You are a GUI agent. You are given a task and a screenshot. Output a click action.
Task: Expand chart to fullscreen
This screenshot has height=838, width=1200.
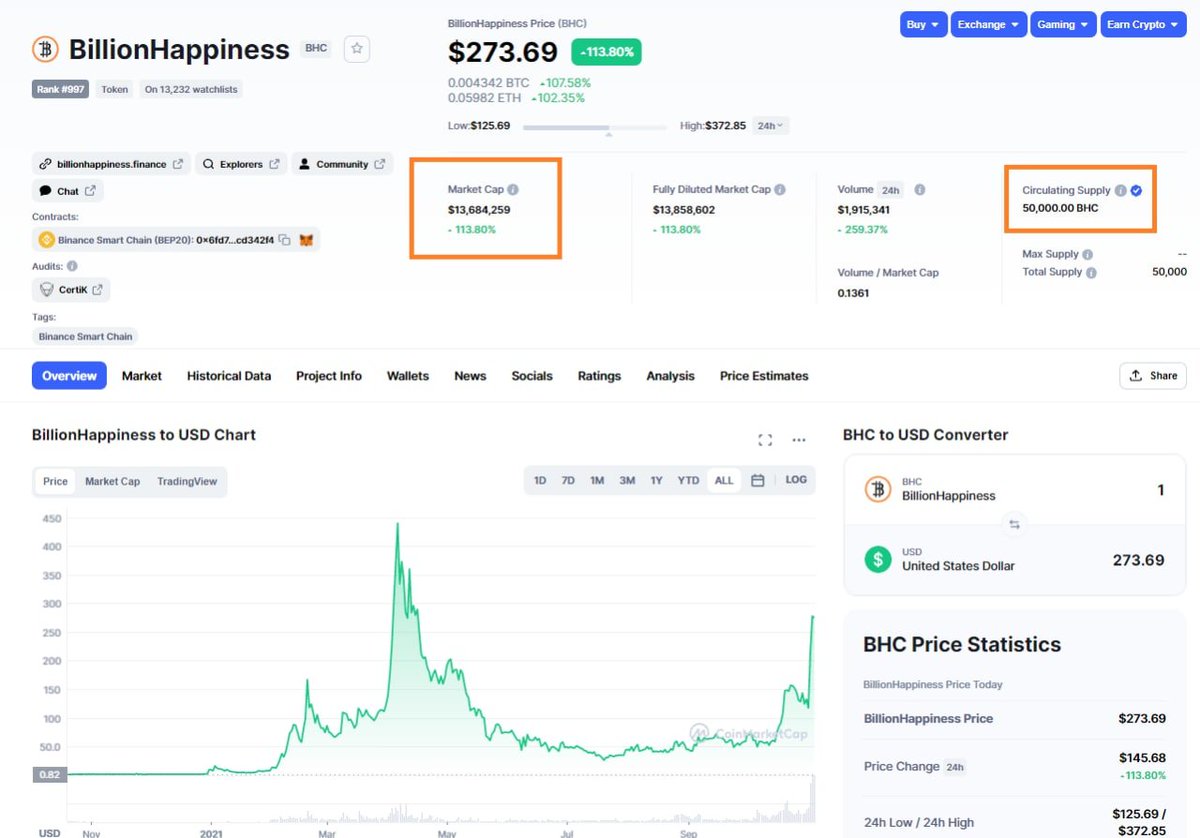765,440
